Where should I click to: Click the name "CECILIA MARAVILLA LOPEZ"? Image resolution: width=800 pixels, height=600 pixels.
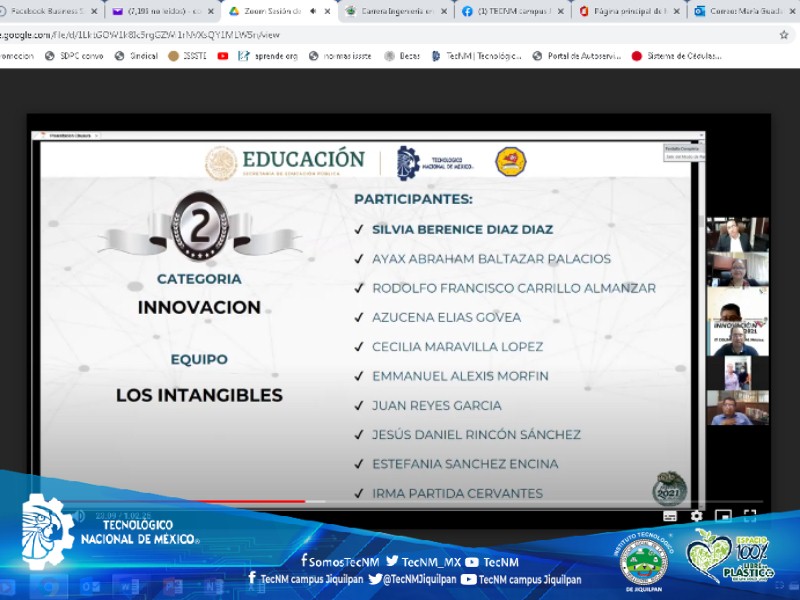coord(457,347)
